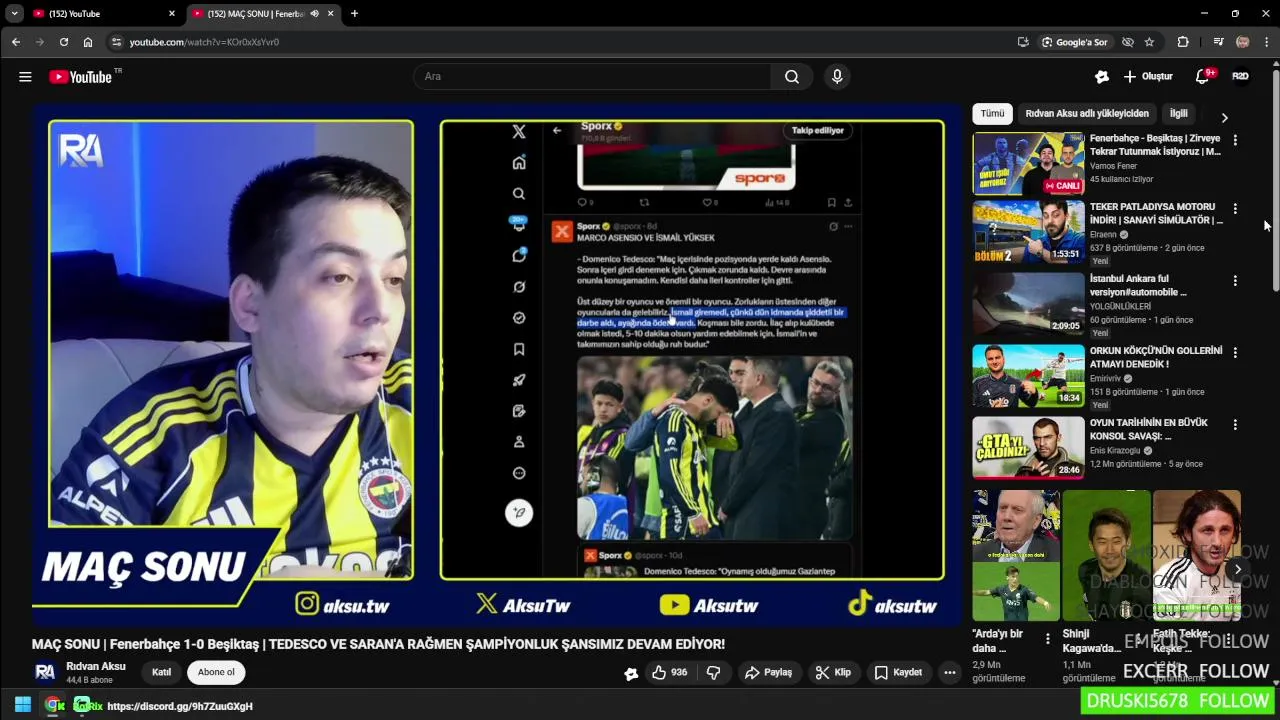Start voice search with the microphone
The height and width of the screenshot is (720, 1280).
point(837,77)
